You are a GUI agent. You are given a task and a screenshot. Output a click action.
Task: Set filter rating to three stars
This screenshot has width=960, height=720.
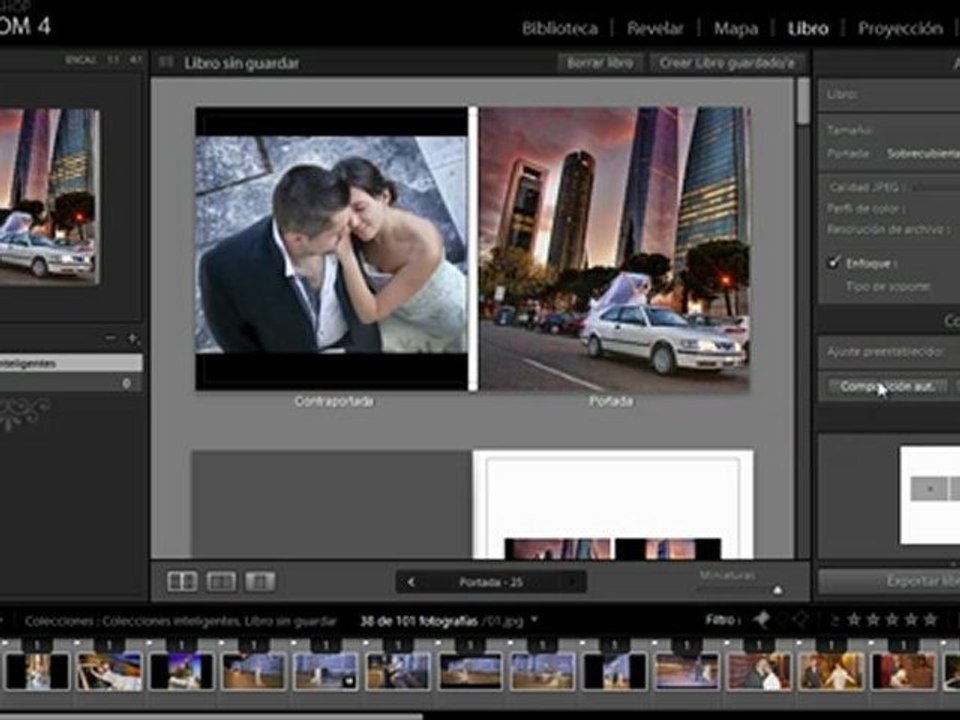[x=892, y=620]
